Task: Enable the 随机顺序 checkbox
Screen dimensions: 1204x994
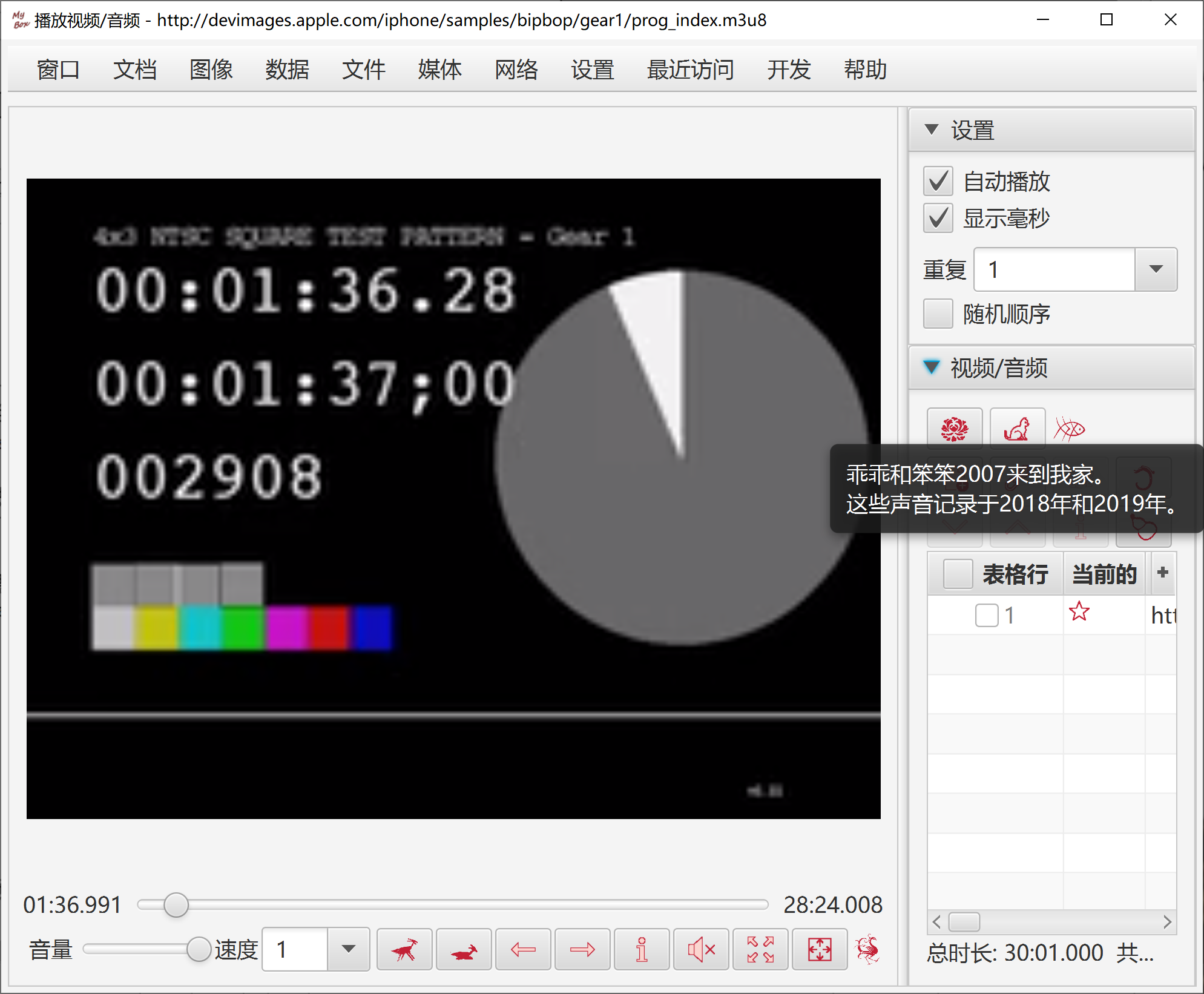Action: (938, 314)
